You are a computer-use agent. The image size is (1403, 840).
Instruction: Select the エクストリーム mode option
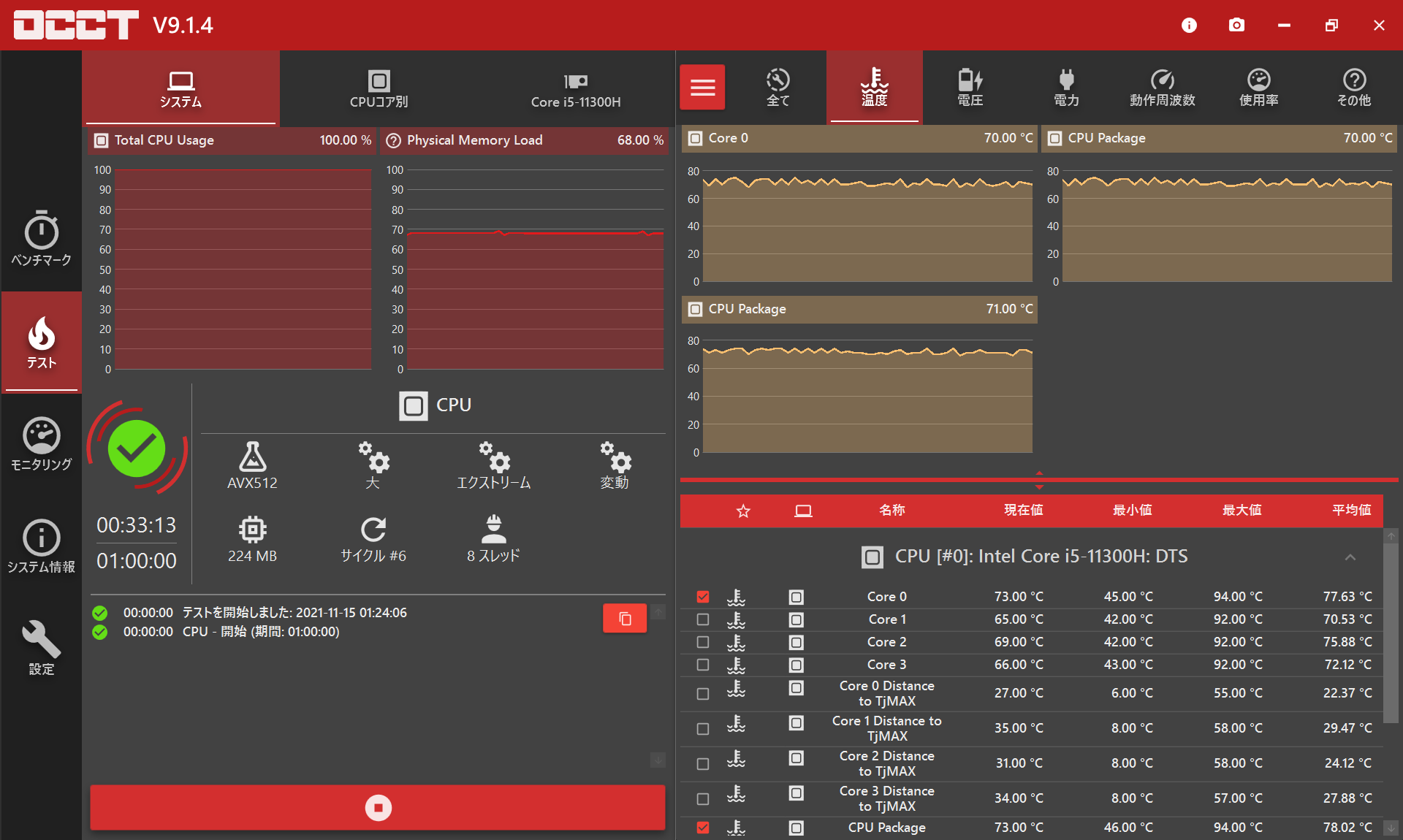tap(494, 465)
